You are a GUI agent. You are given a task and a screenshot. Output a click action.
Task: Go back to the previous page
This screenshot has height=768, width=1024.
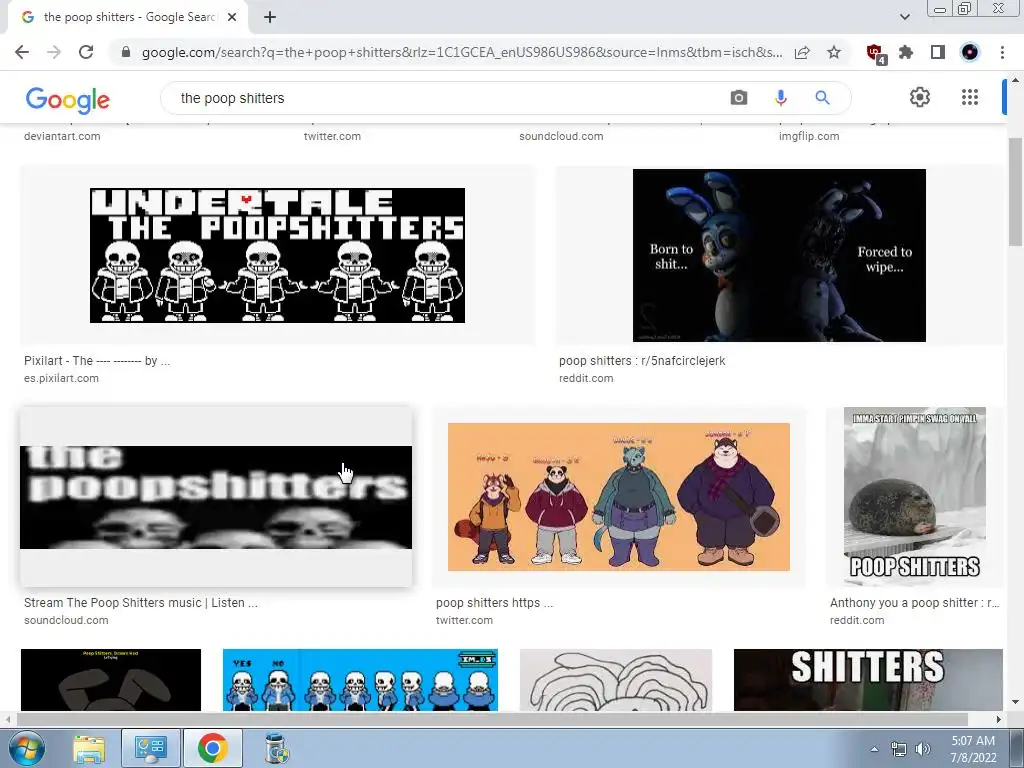tap(22, 52)
